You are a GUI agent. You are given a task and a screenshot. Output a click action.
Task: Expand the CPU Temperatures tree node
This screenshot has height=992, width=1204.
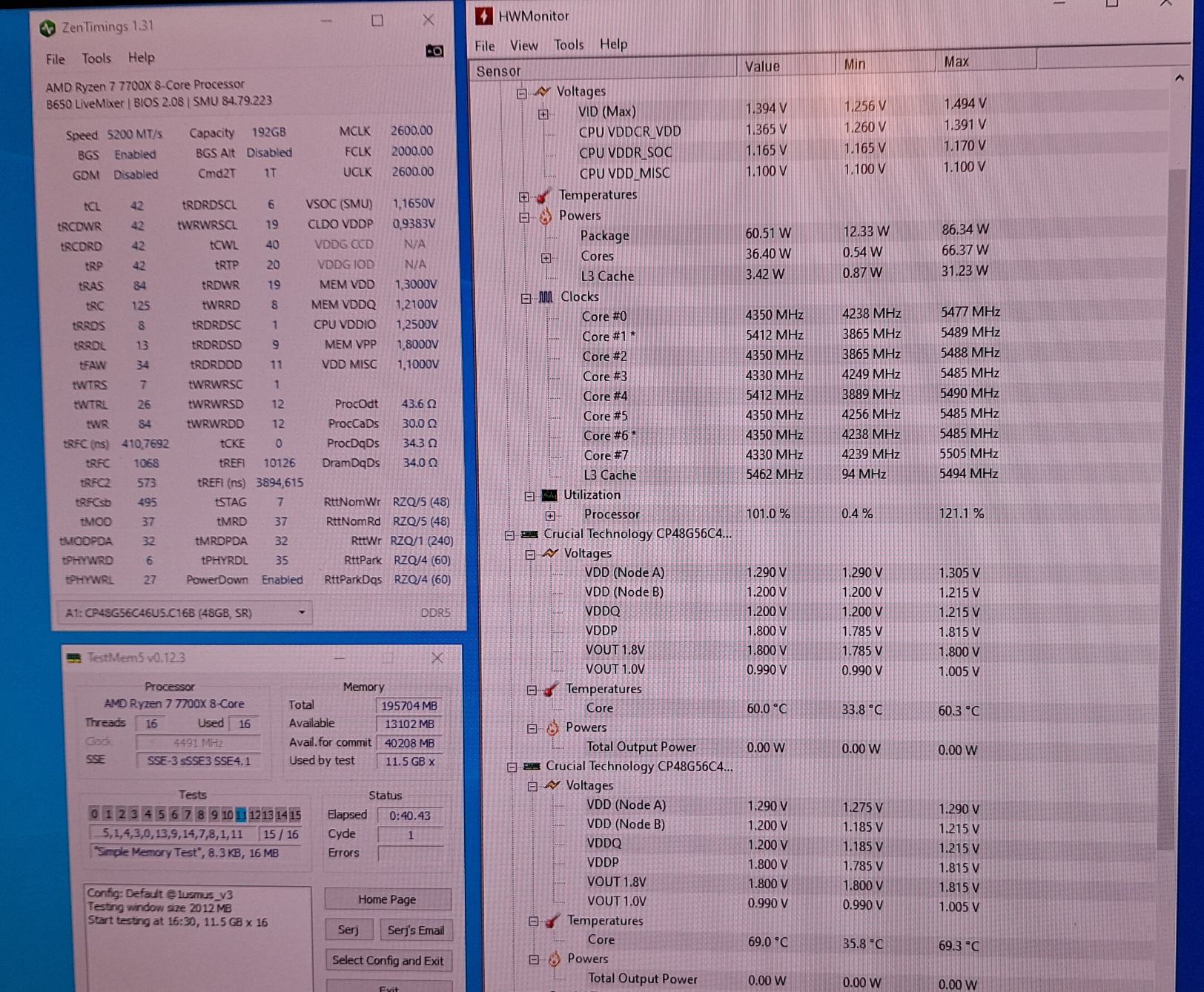pos(524,196)
